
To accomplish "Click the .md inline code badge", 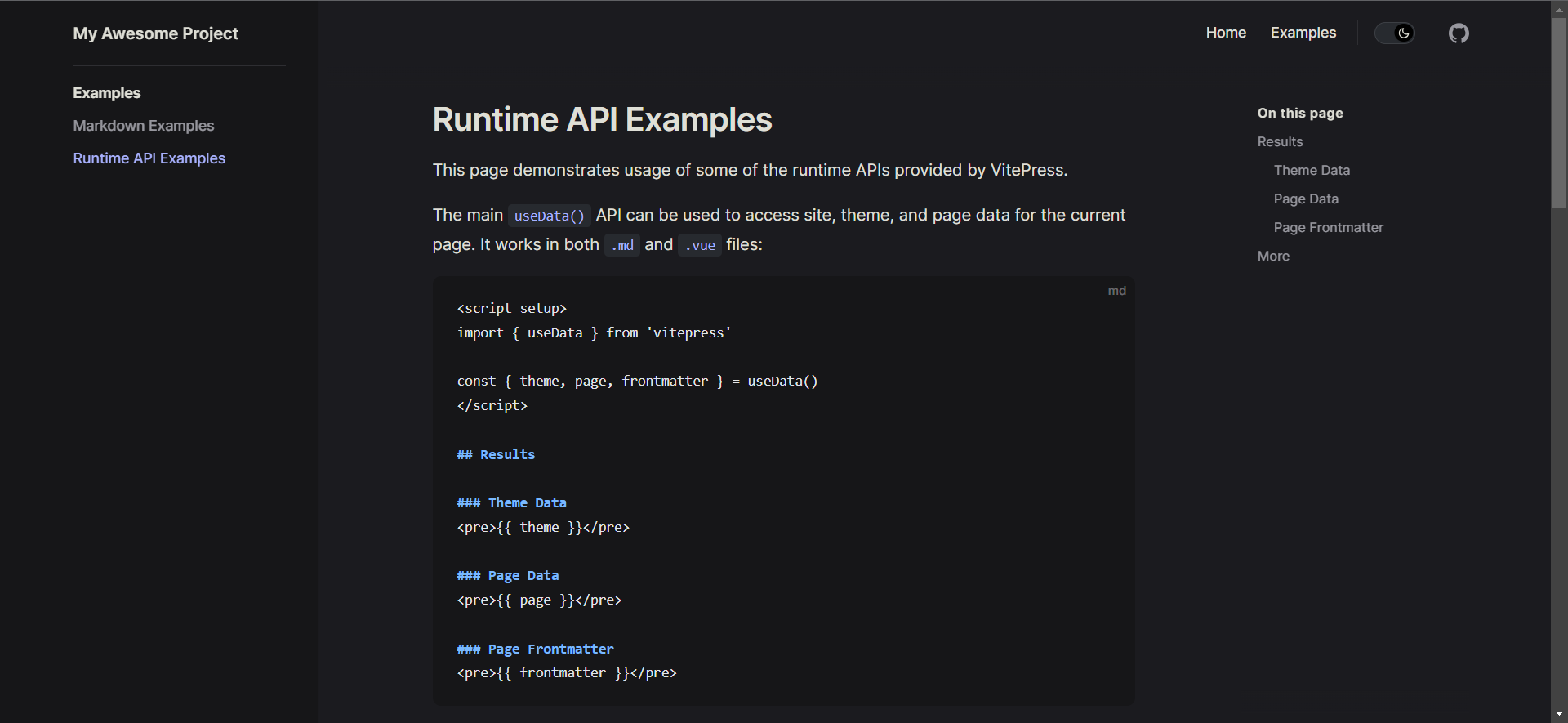I will [x=622, y=245].
